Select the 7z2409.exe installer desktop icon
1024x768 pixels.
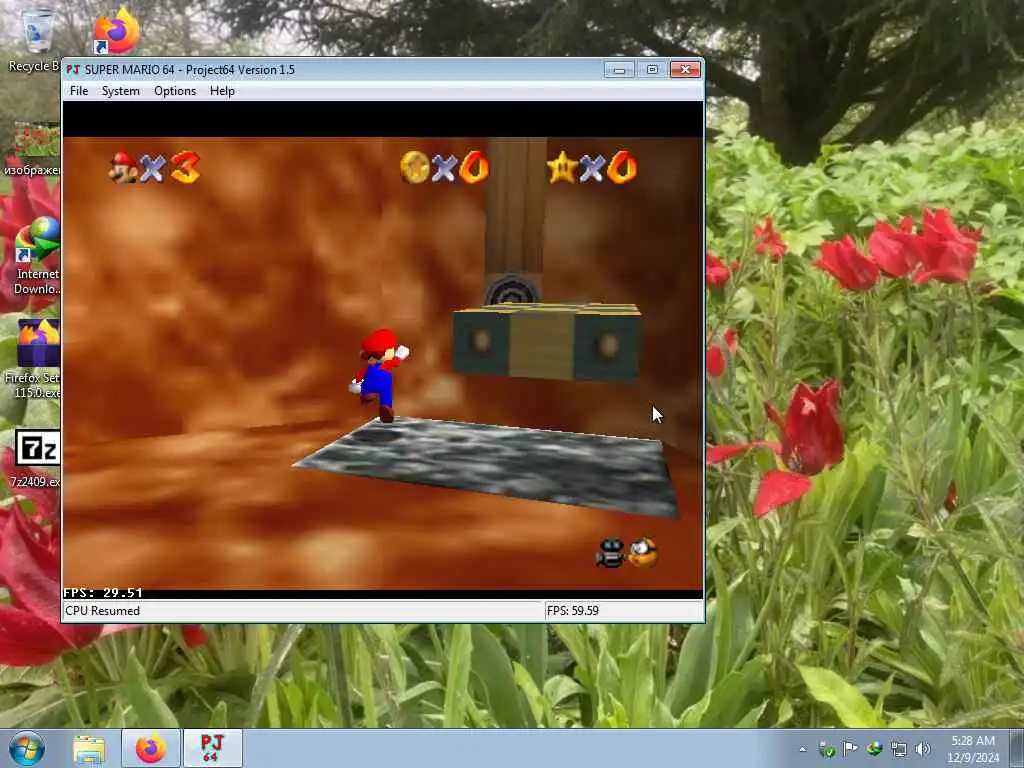pos(37,458)
